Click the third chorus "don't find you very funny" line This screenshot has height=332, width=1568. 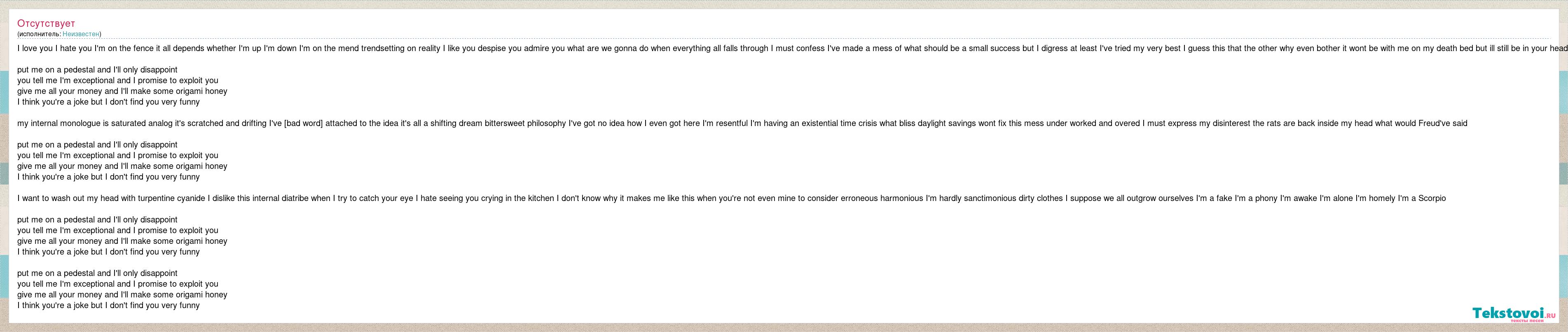pyautogui.click(x=108, y=252)
